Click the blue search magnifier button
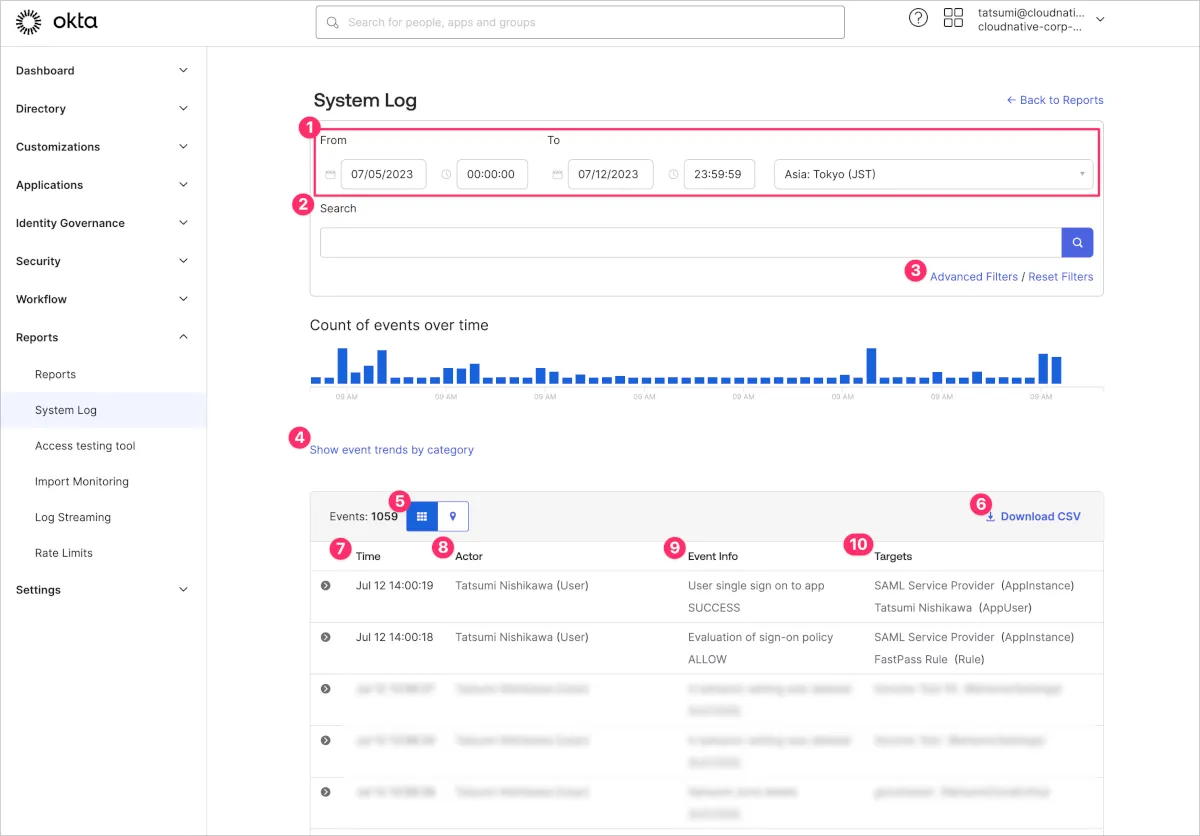1200x836 pixels. [x=1077, y=242]
